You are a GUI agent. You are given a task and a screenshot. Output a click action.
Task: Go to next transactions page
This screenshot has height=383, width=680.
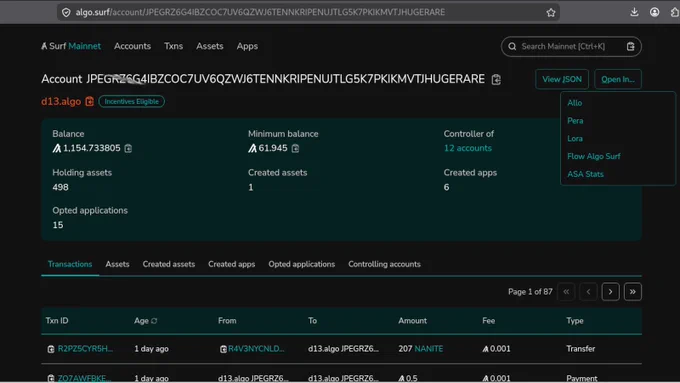click(610, 292)
